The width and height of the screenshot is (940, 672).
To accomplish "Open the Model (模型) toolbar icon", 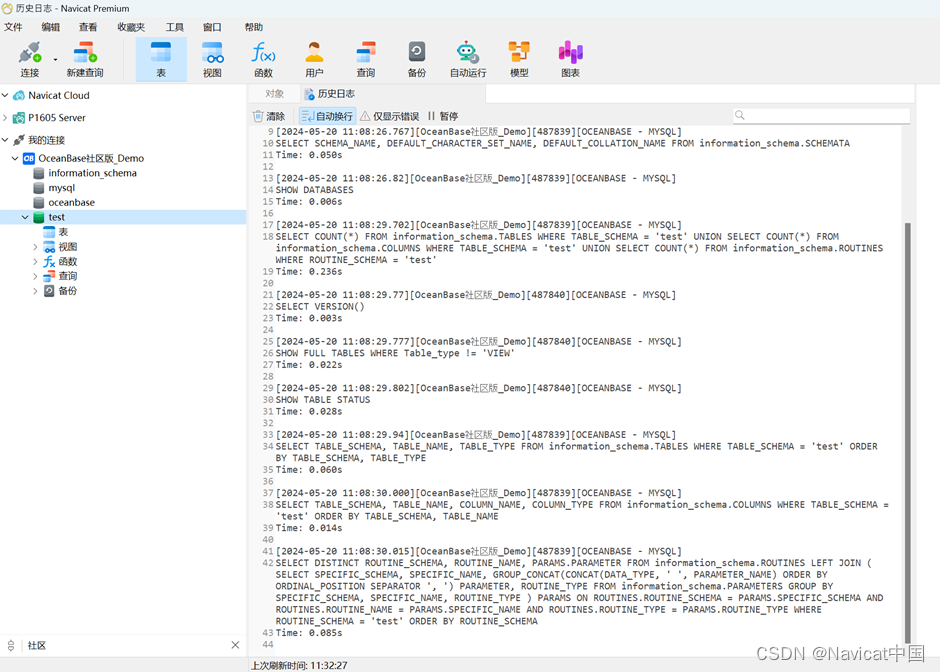I will point(519,59).
